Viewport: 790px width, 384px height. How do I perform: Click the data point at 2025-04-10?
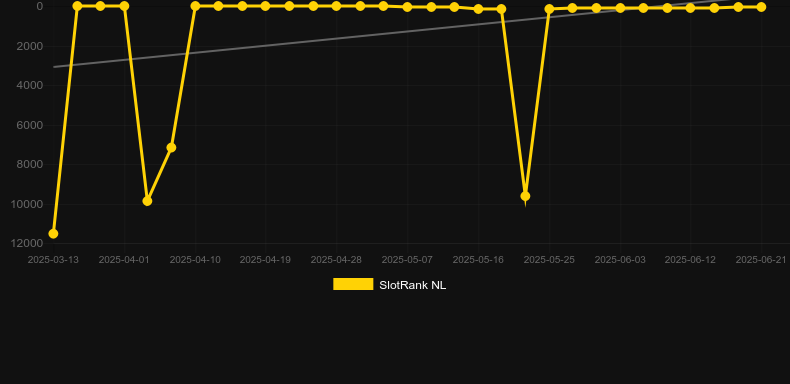pos(195,6)
